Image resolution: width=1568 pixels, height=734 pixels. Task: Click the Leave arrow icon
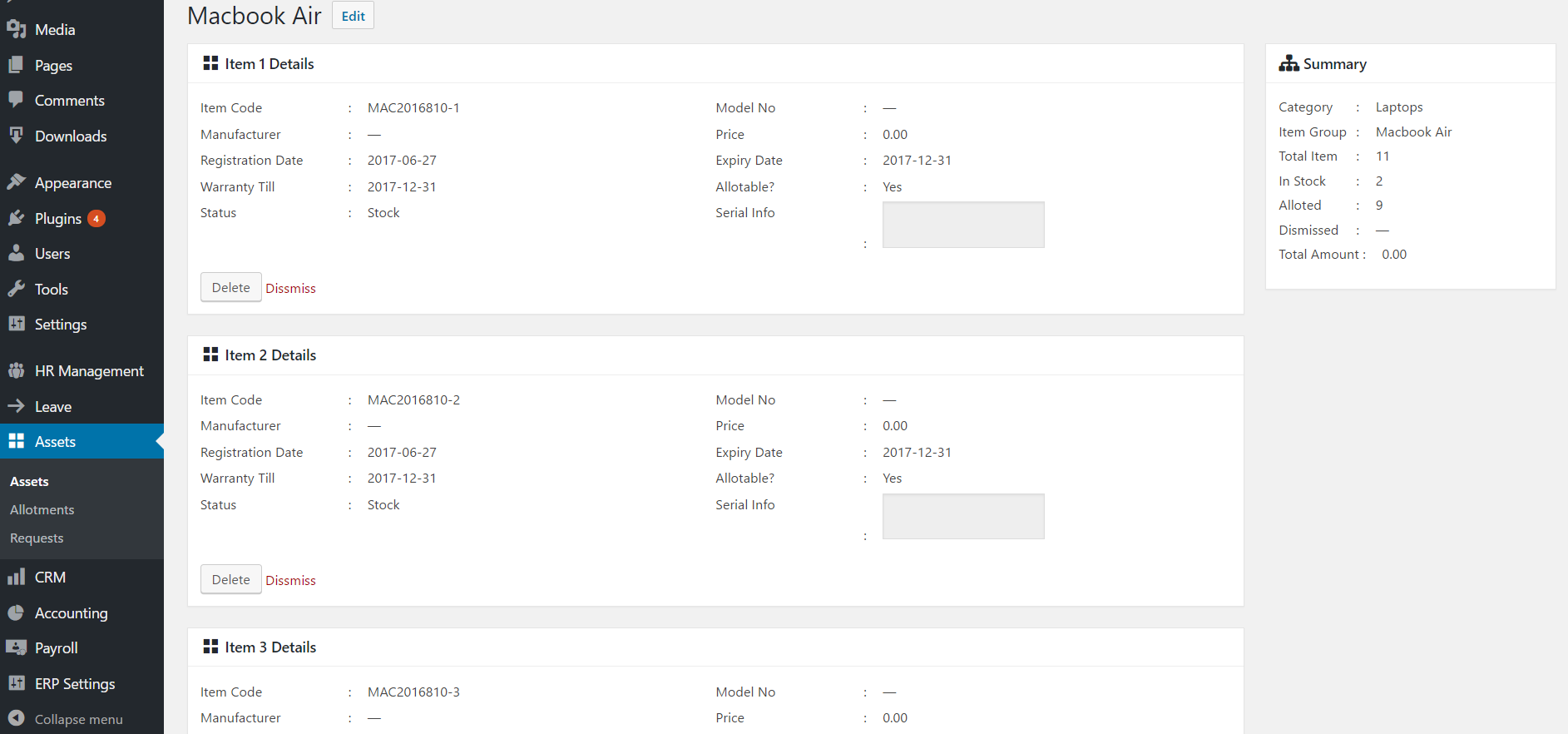coord(16,406)
